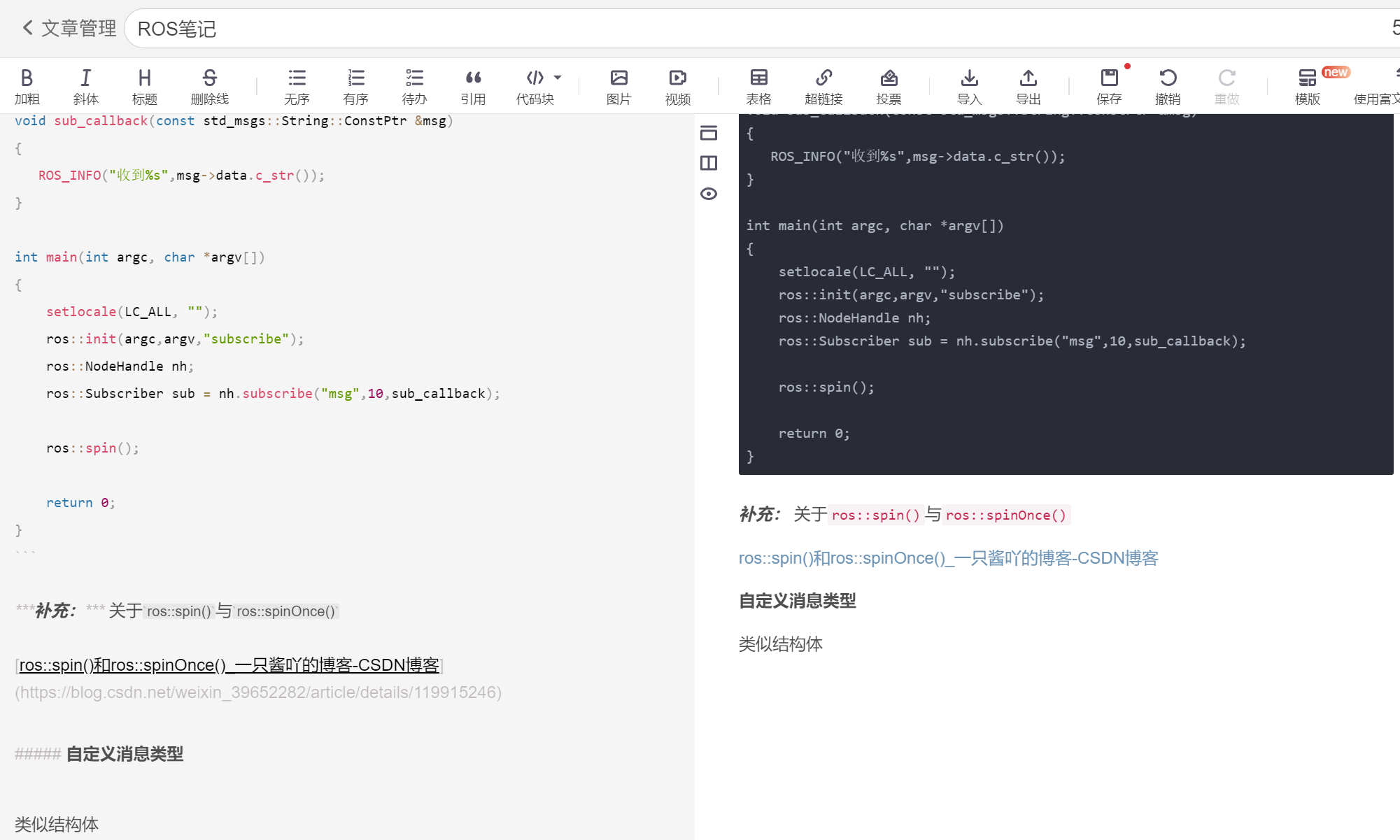
Task: Open the ros::spin() CSDN blog link in preview
Action: 948,558
